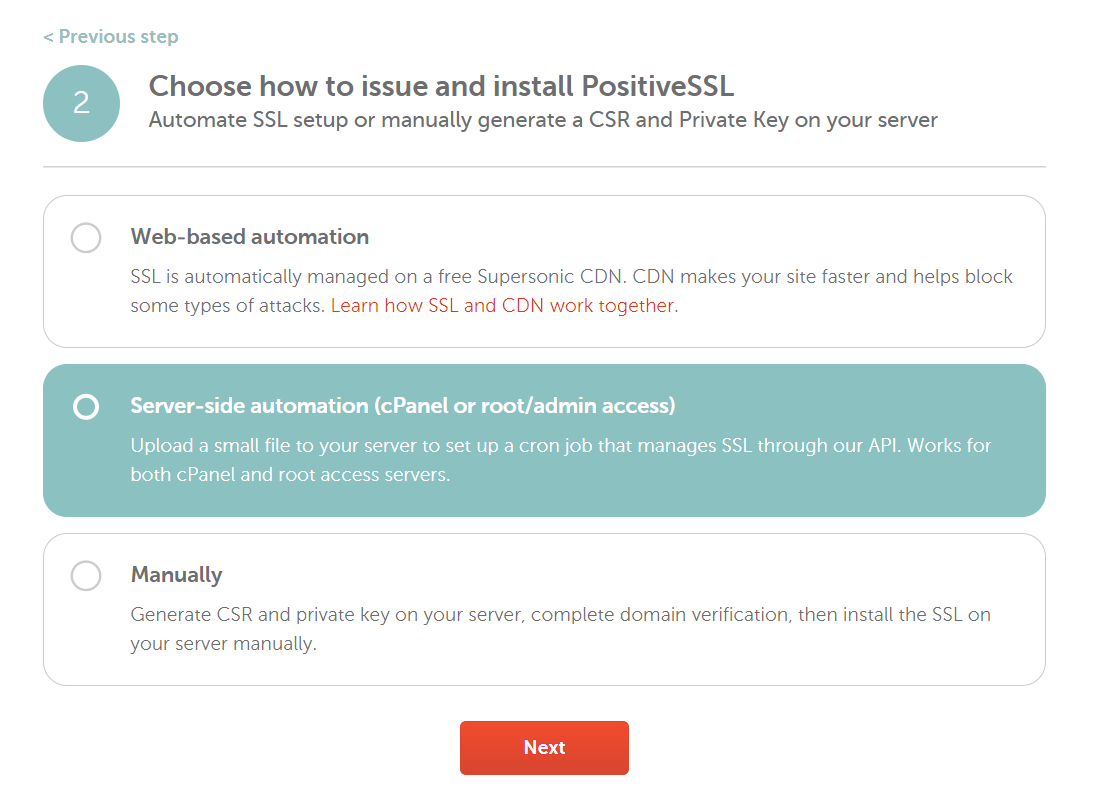
Task: Click the cron job description in the teal card
Action: tap(560, 445)
